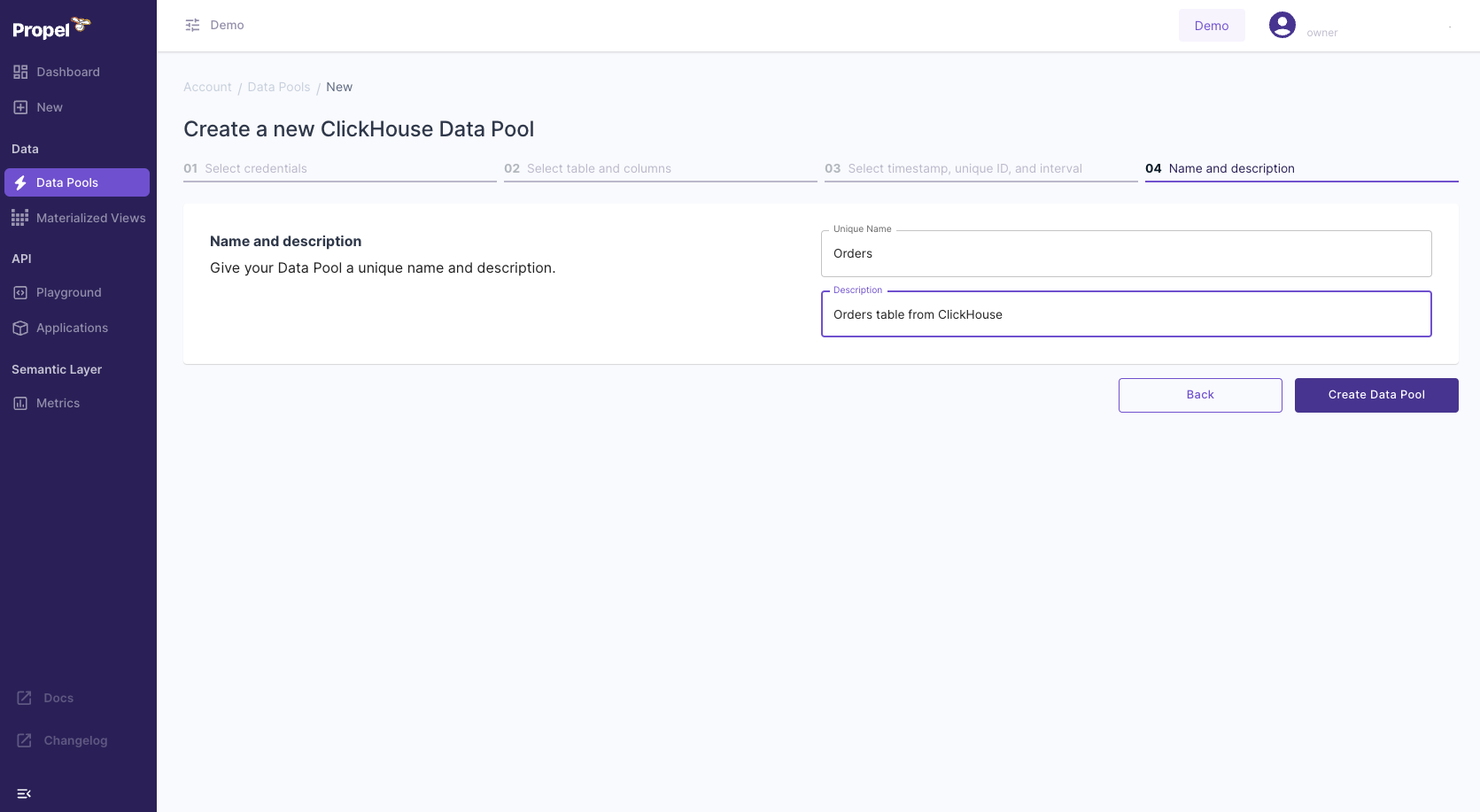Image resolution: width=1480 pixels, height=812 pixels.
Task: Open the Changelog external link
Action: [x=75, y=740]
